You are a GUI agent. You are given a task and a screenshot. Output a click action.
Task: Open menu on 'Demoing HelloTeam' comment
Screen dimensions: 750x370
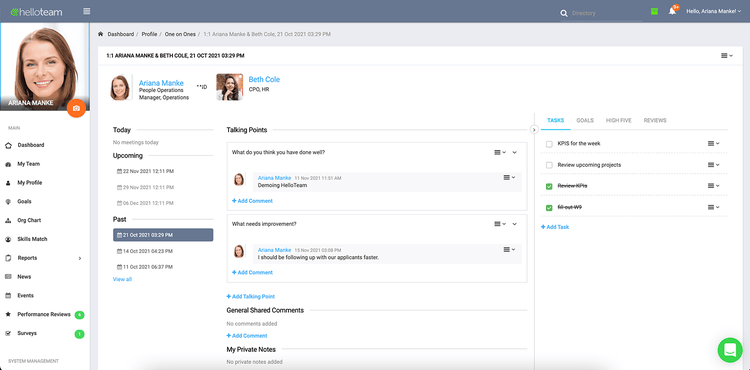click(509, 178)
